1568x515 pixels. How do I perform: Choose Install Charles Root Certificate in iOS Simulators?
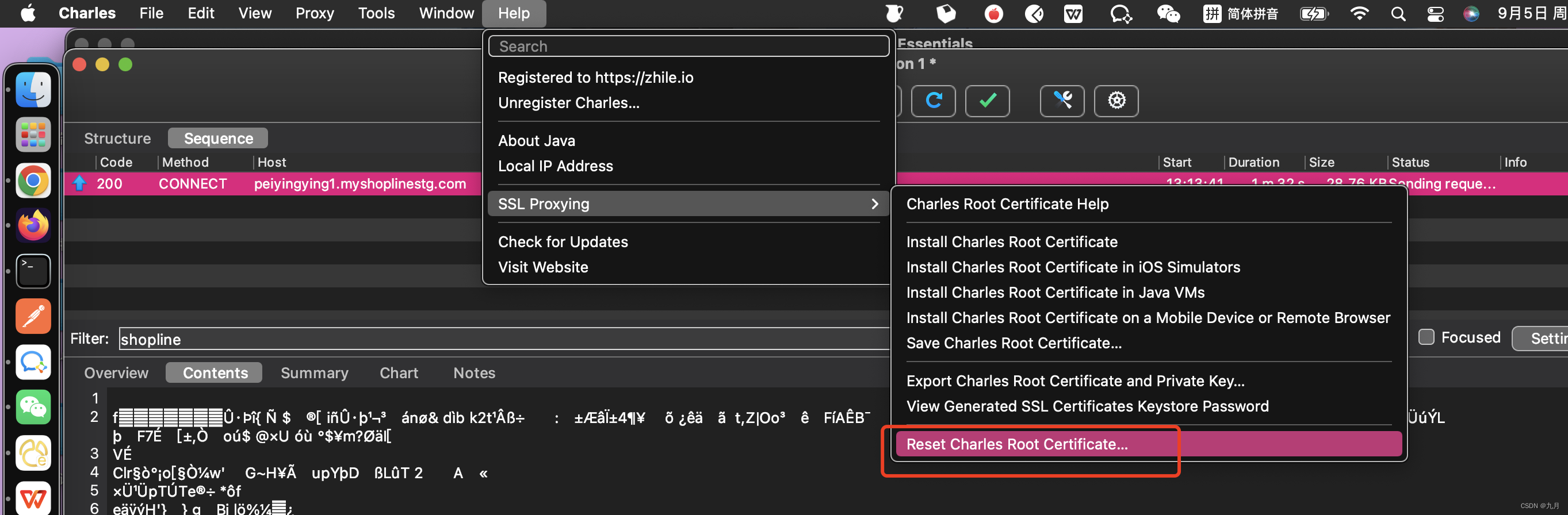[1149, 267]
